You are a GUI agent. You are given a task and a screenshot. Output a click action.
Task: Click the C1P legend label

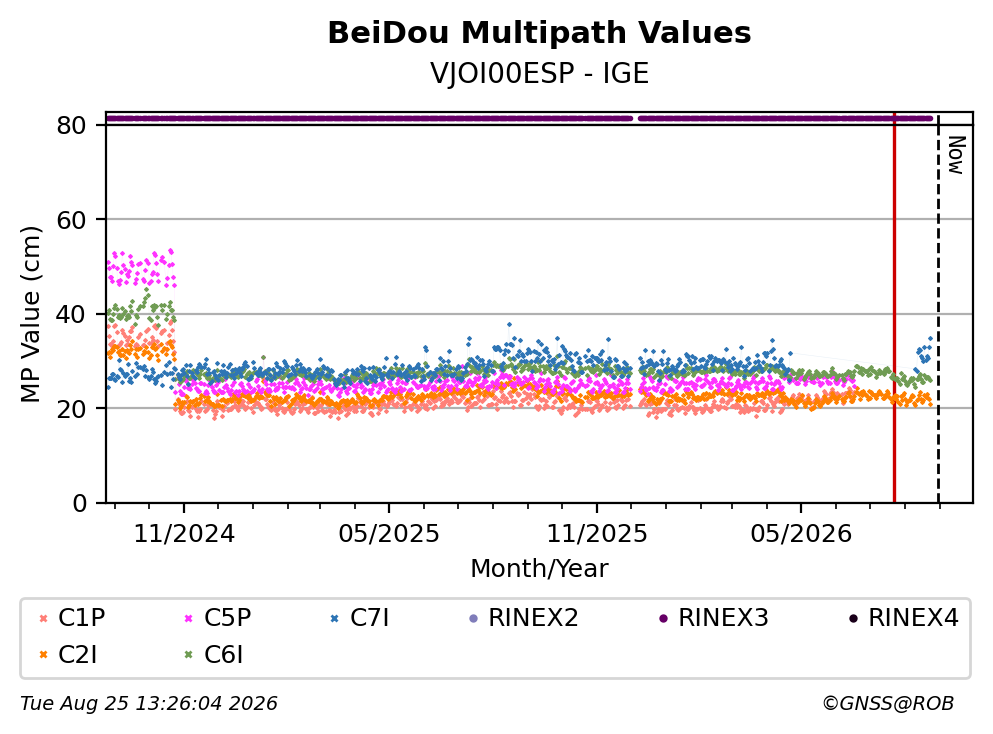coord(82,617)
